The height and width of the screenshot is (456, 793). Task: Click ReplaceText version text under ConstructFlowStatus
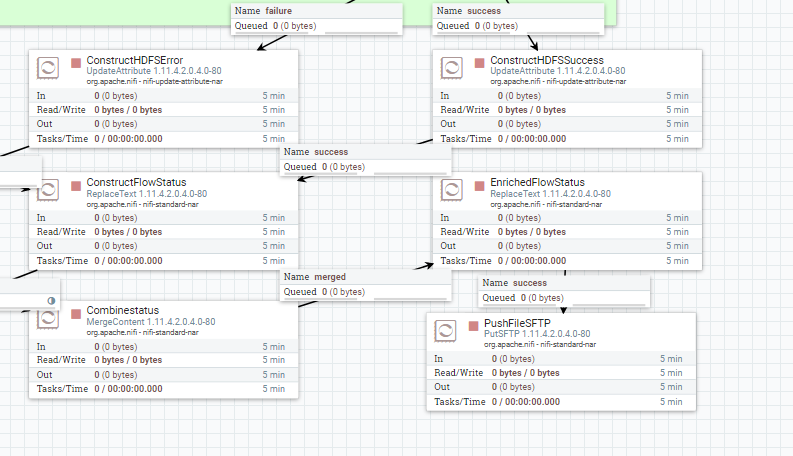(147, 194)
